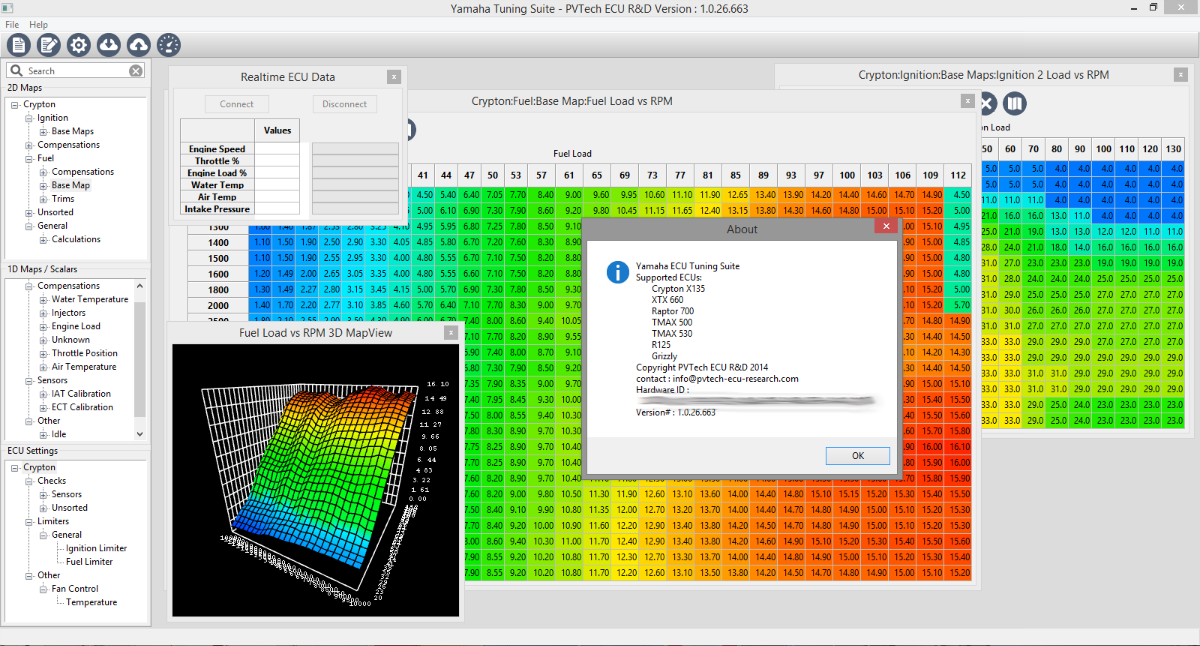The image size is (1200, 646).
Task: Expand the Compensations node under Crypton in 2D Maps
Action: 29,145
